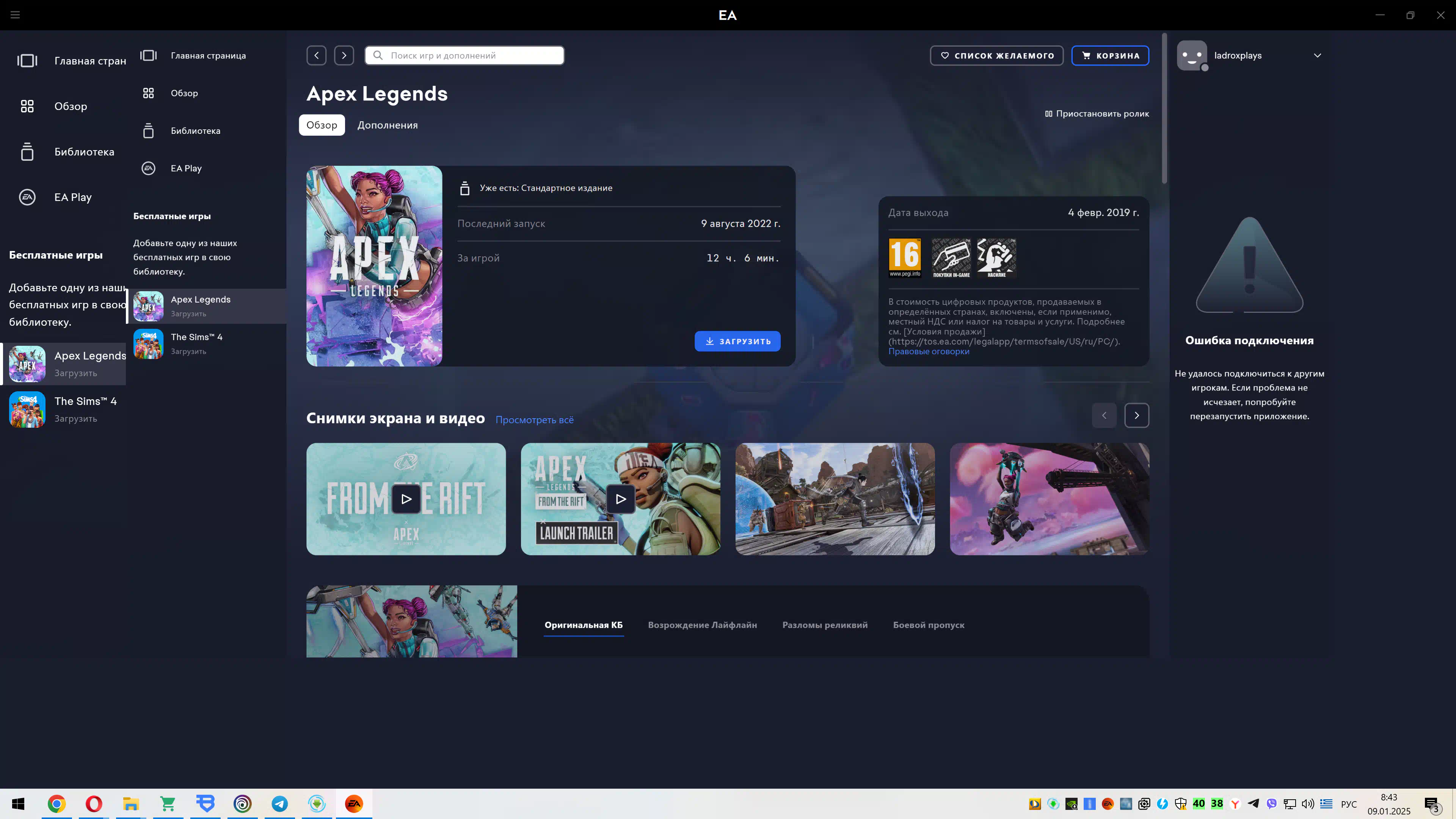The image size is (1456, 819).
Task: Play the From The Rift video thumbnail
Action: point(406,499)
